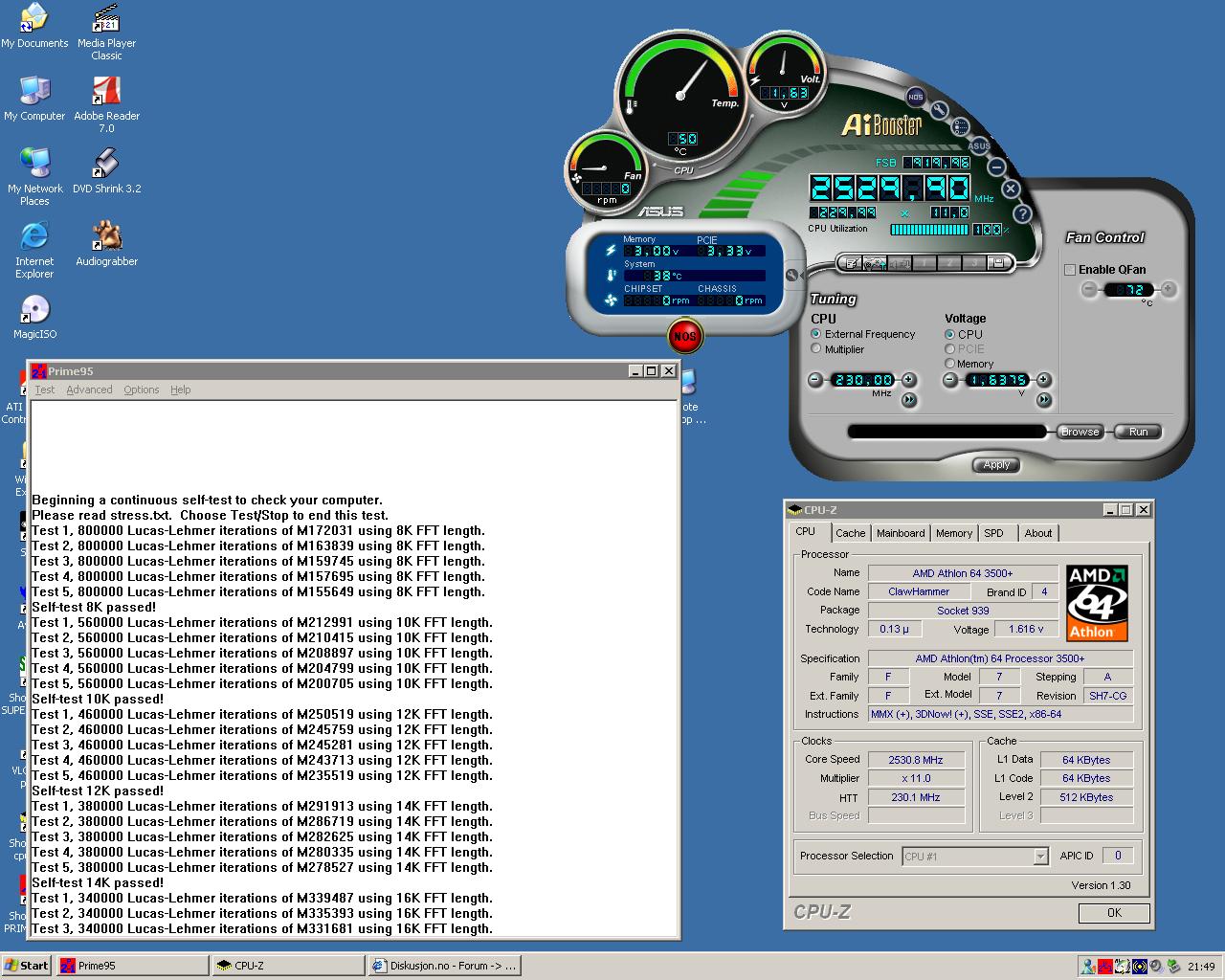Decrease the CPU voltage with minus
1225x980 pixels.
point(949,380)
